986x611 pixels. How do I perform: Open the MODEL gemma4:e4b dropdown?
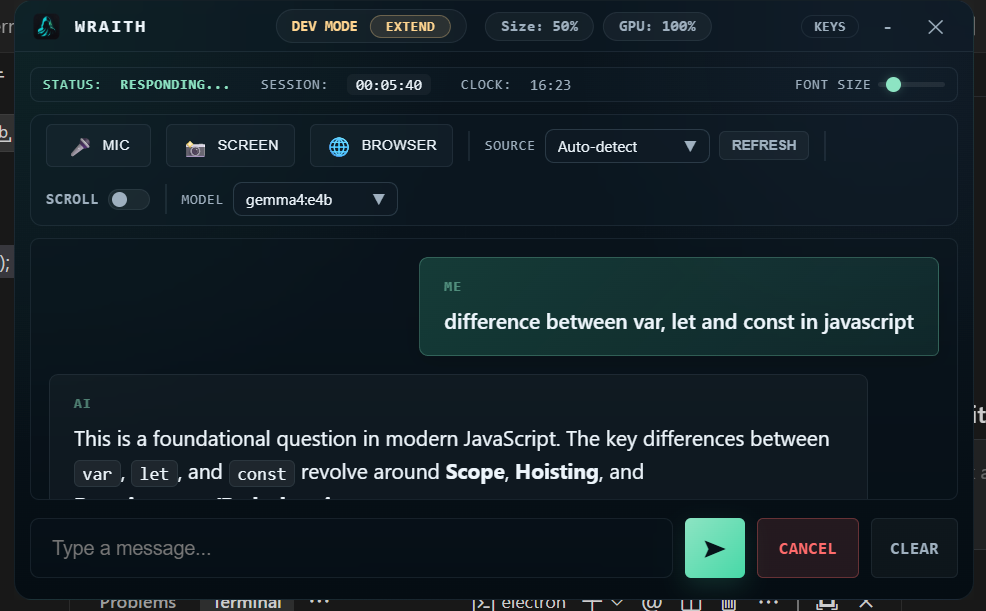coord(315,199)
